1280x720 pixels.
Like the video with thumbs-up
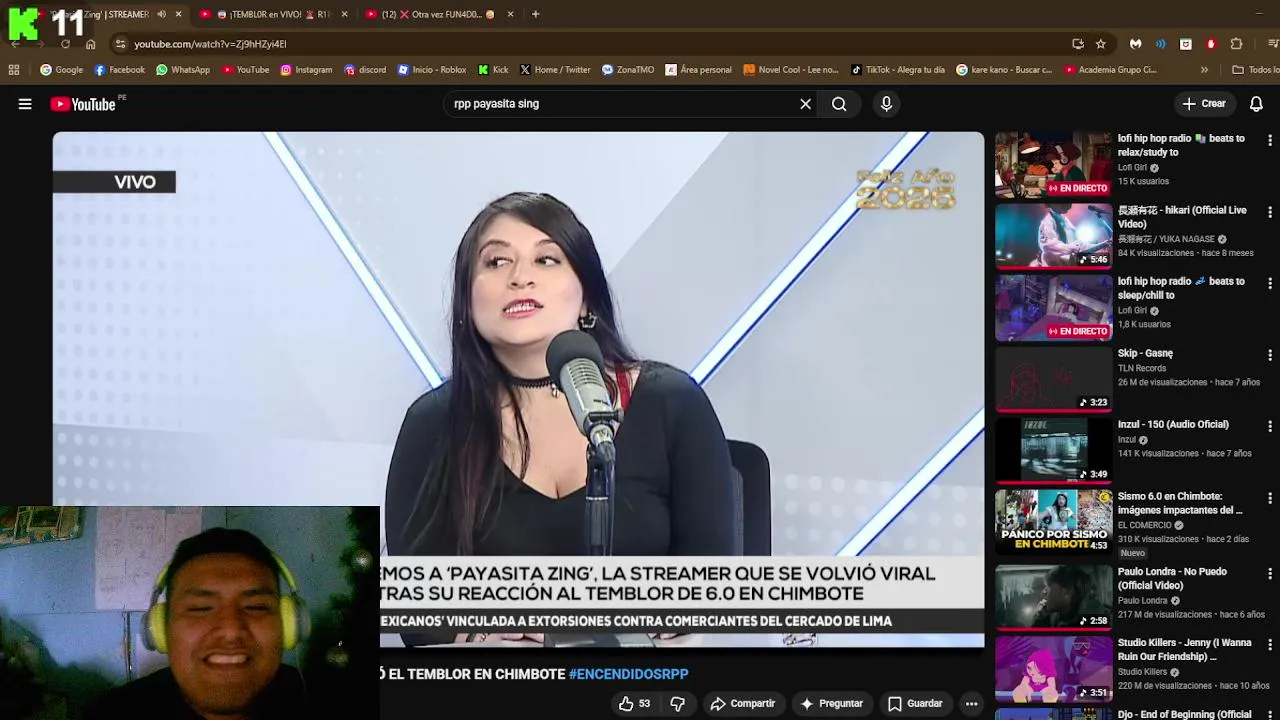[634, 704]
